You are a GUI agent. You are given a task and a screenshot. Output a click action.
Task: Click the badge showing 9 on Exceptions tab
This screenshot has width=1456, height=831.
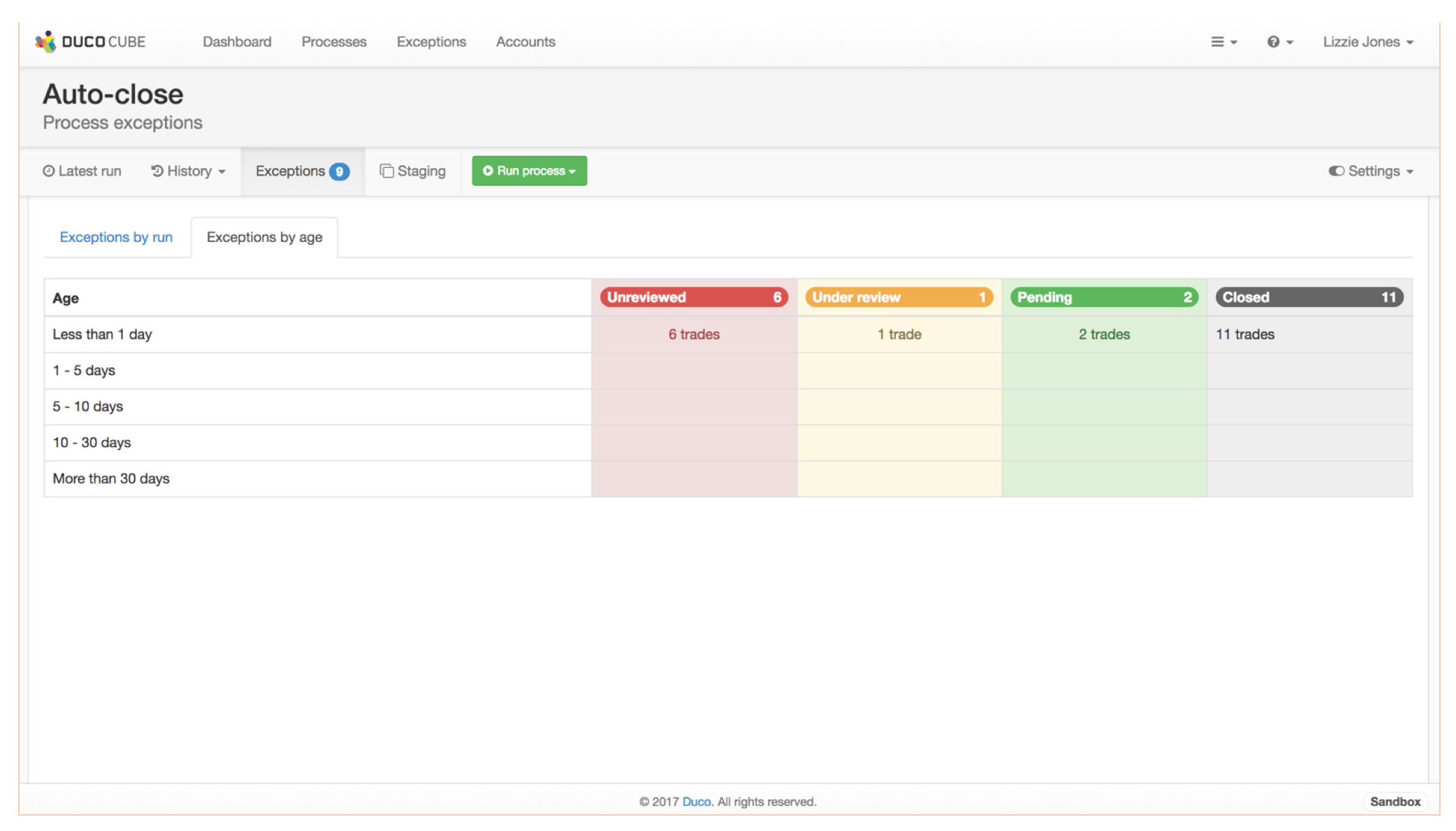pos(339,171)
